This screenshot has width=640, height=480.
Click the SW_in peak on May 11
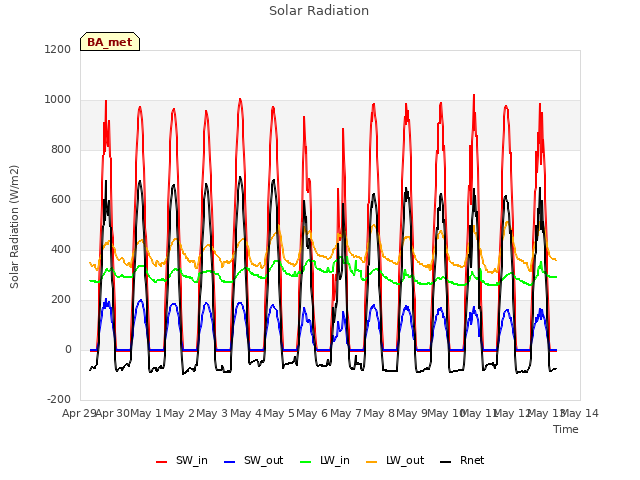click(474, 95)
